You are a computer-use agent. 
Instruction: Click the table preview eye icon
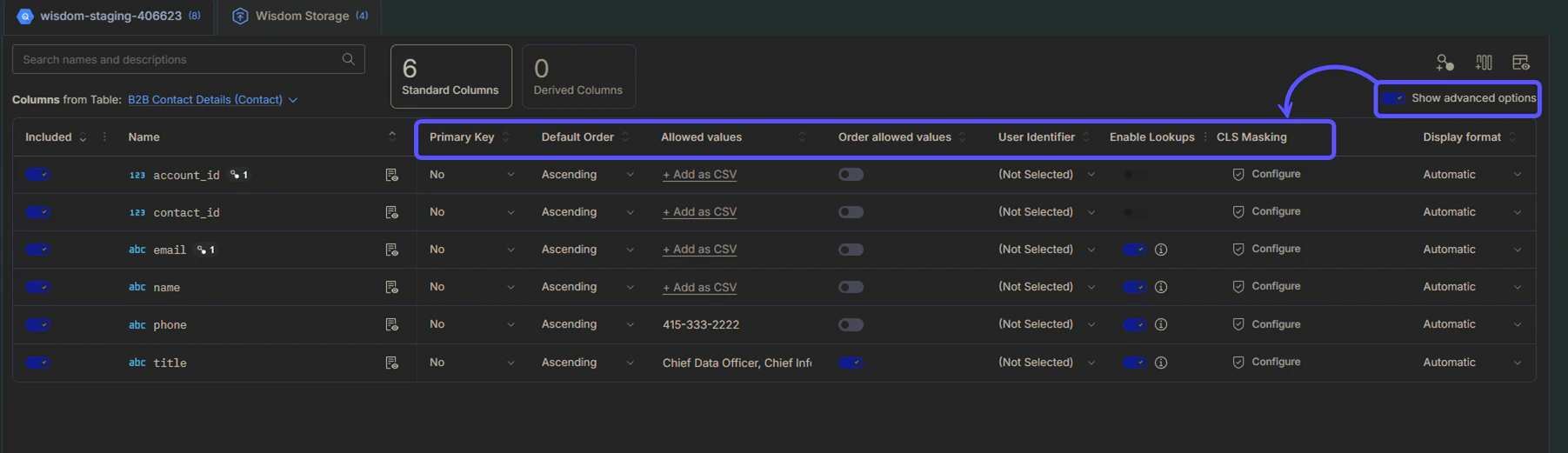1521,62
